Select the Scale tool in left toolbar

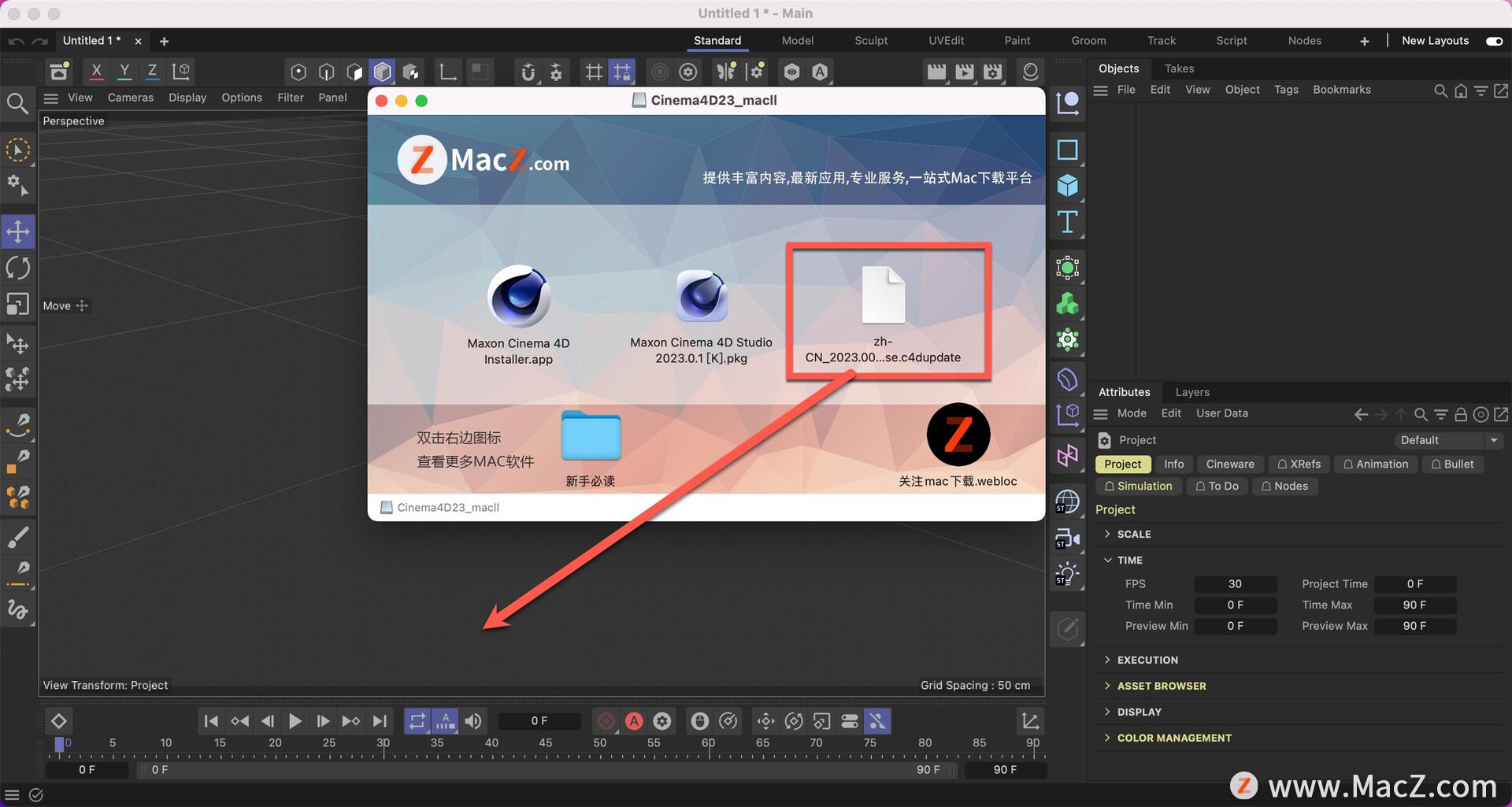(18, 304)
